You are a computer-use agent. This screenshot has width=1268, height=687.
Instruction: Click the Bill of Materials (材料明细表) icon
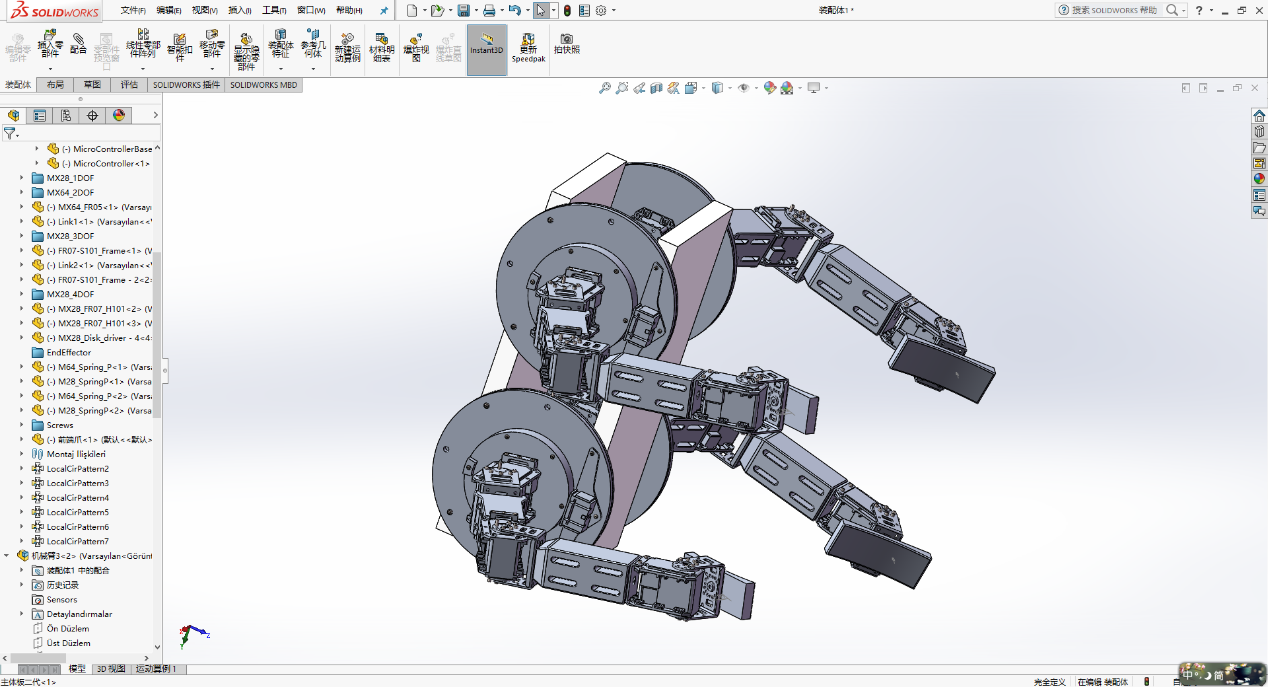coord(381,47)
